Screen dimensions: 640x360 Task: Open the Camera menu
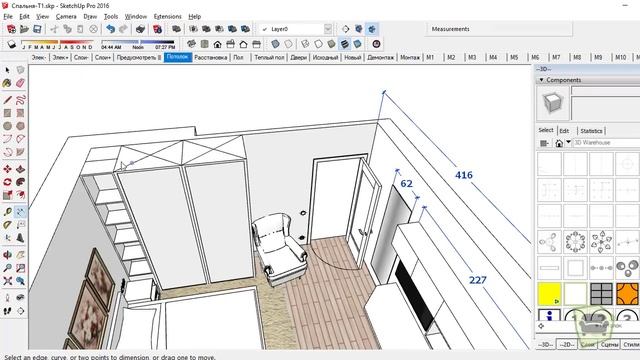point(66,16)
